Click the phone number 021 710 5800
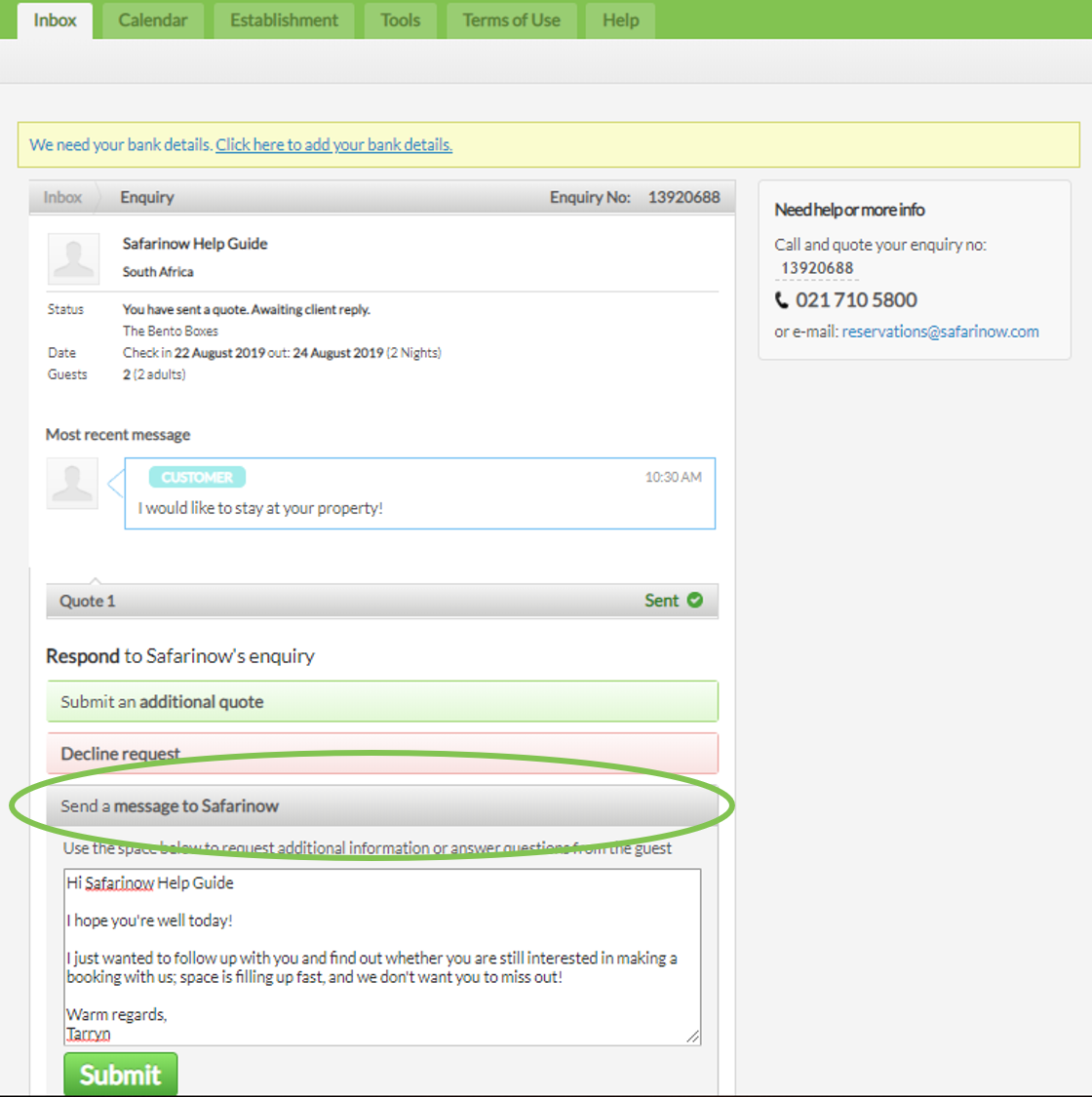The height and width of the screenshot is (1097, 1092). [856, 300]
